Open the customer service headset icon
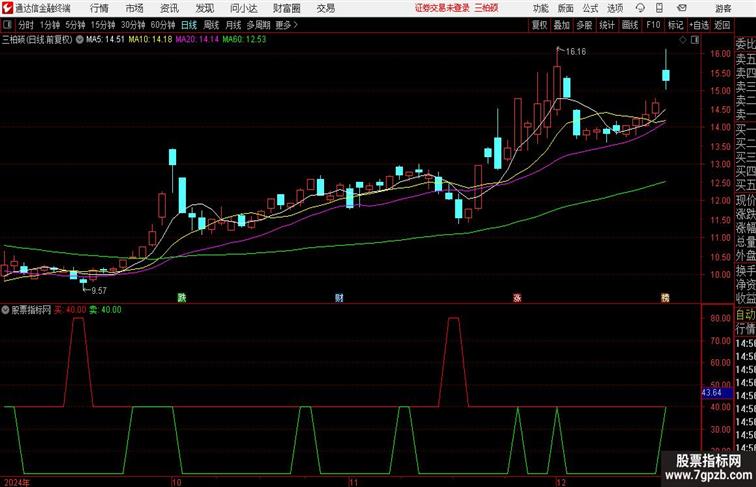Image resolution: width=756 pixels, height=487 pixels. (x=640, y=8)
